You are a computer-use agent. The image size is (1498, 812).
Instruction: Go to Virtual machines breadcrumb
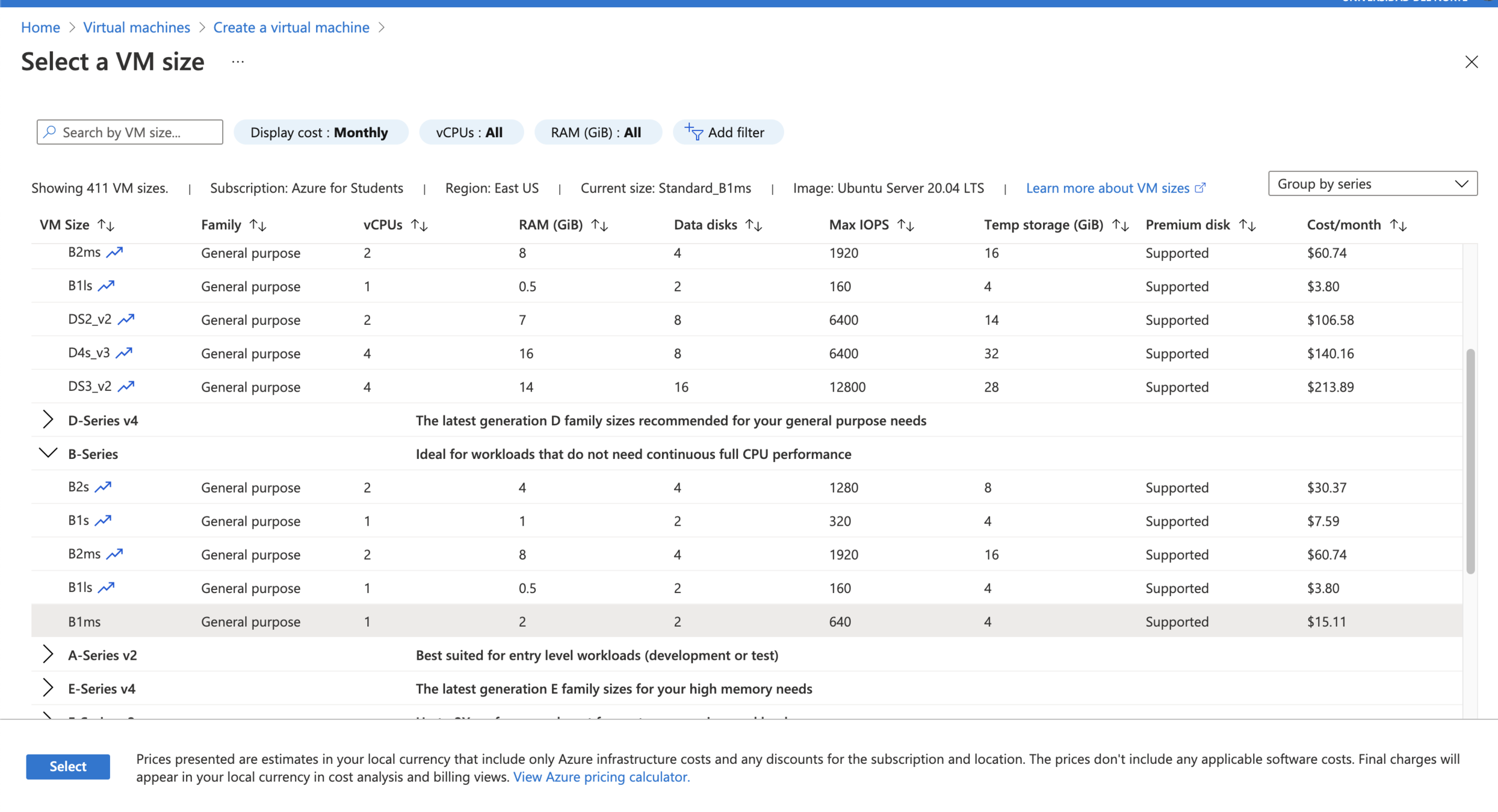[x=137, y=27]
